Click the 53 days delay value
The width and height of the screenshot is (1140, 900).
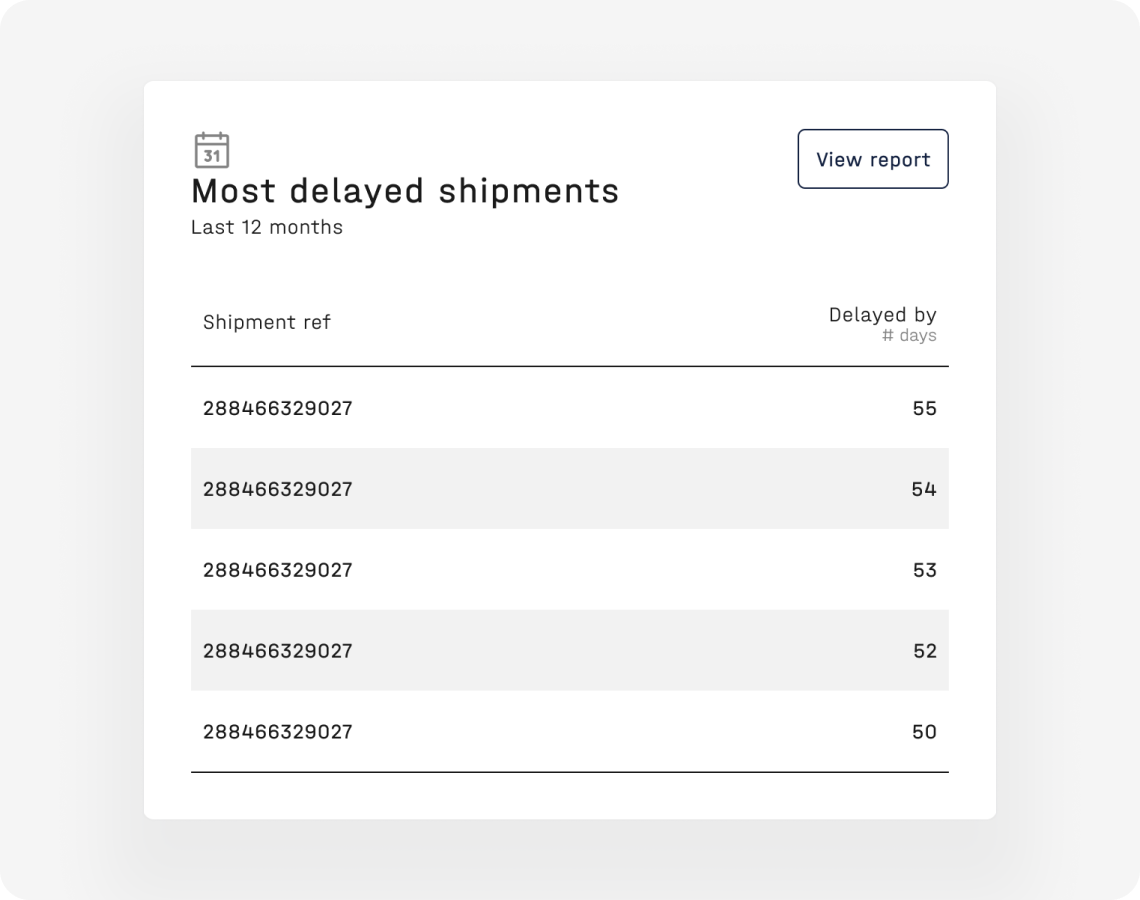click(924, 569)
